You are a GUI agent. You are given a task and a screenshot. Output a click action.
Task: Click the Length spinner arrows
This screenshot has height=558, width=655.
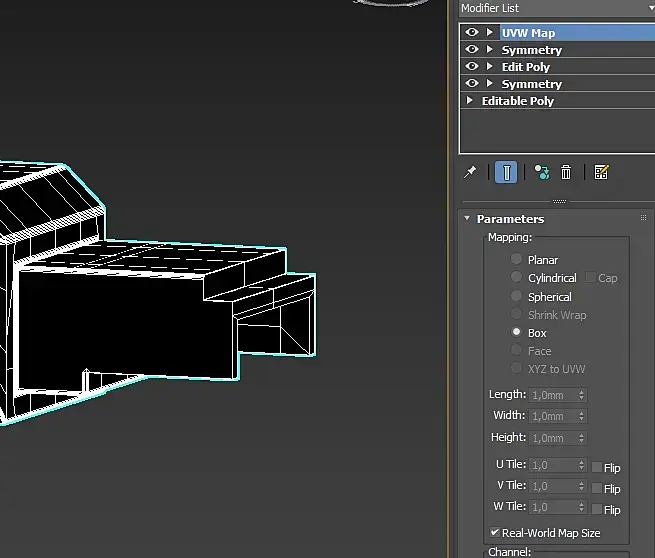coord(582,395)
